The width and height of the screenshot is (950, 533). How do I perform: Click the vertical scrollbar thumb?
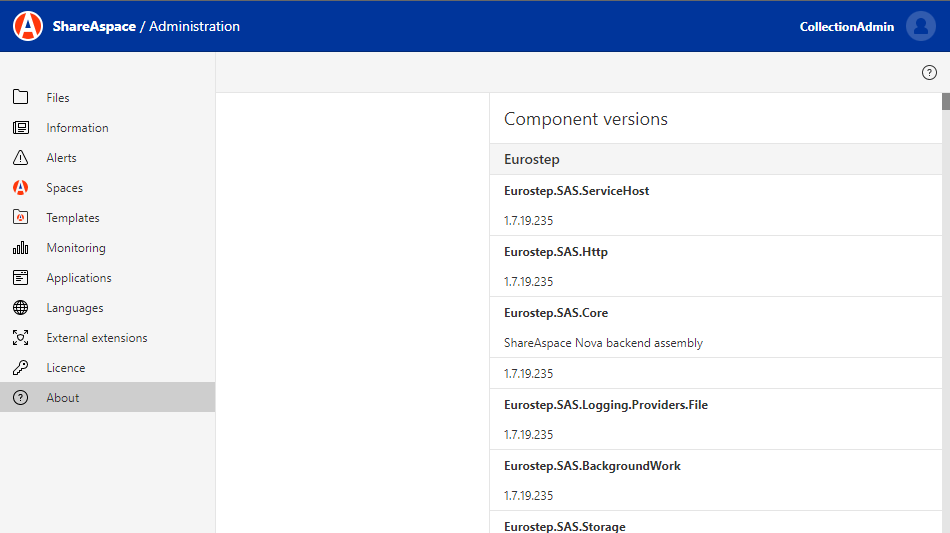pos(945,101)
